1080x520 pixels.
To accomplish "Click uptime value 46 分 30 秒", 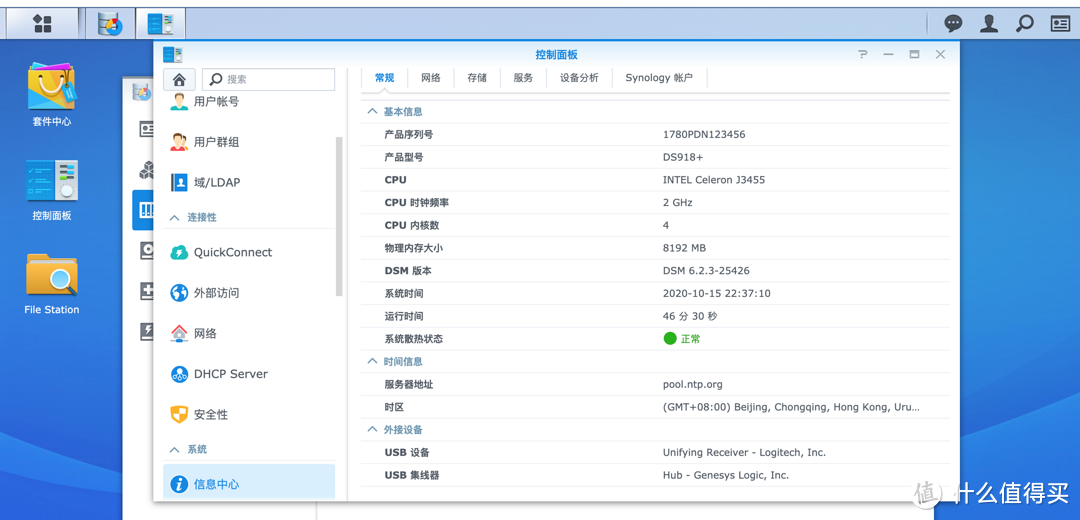I will point(691,316).
